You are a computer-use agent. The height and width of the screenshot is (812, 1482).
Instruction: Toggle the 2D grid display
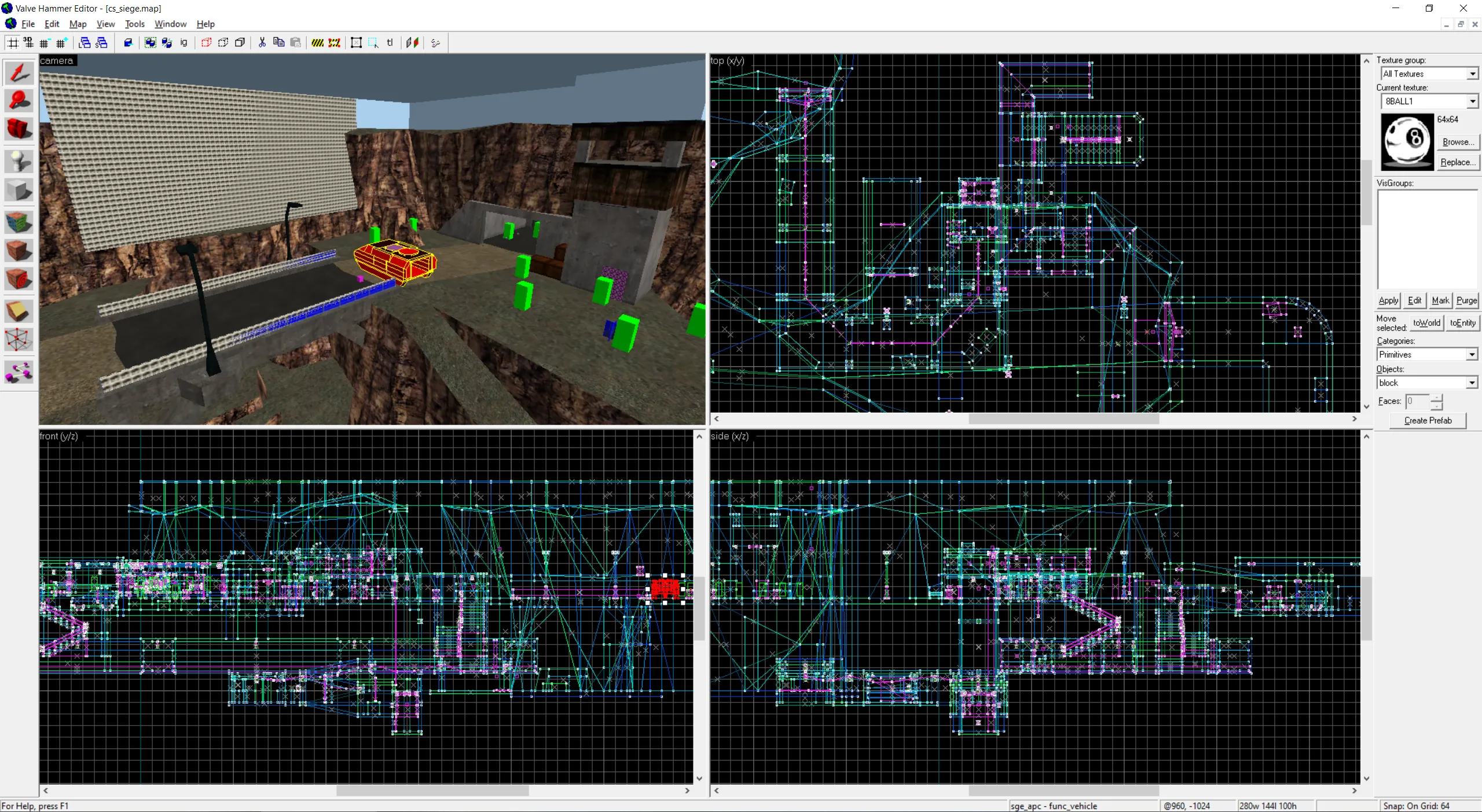(x=12, y=43)
